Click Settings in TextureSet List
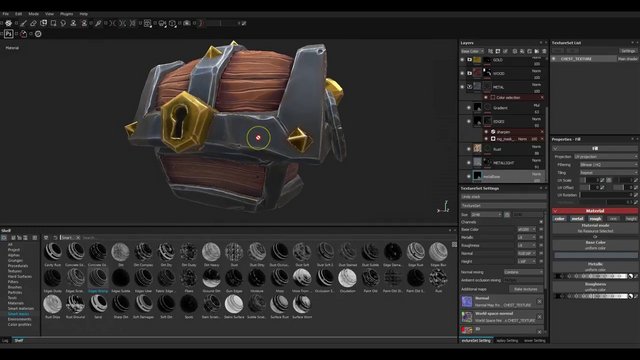This screenshot has height=360, width=640. (x=628, y=51)
